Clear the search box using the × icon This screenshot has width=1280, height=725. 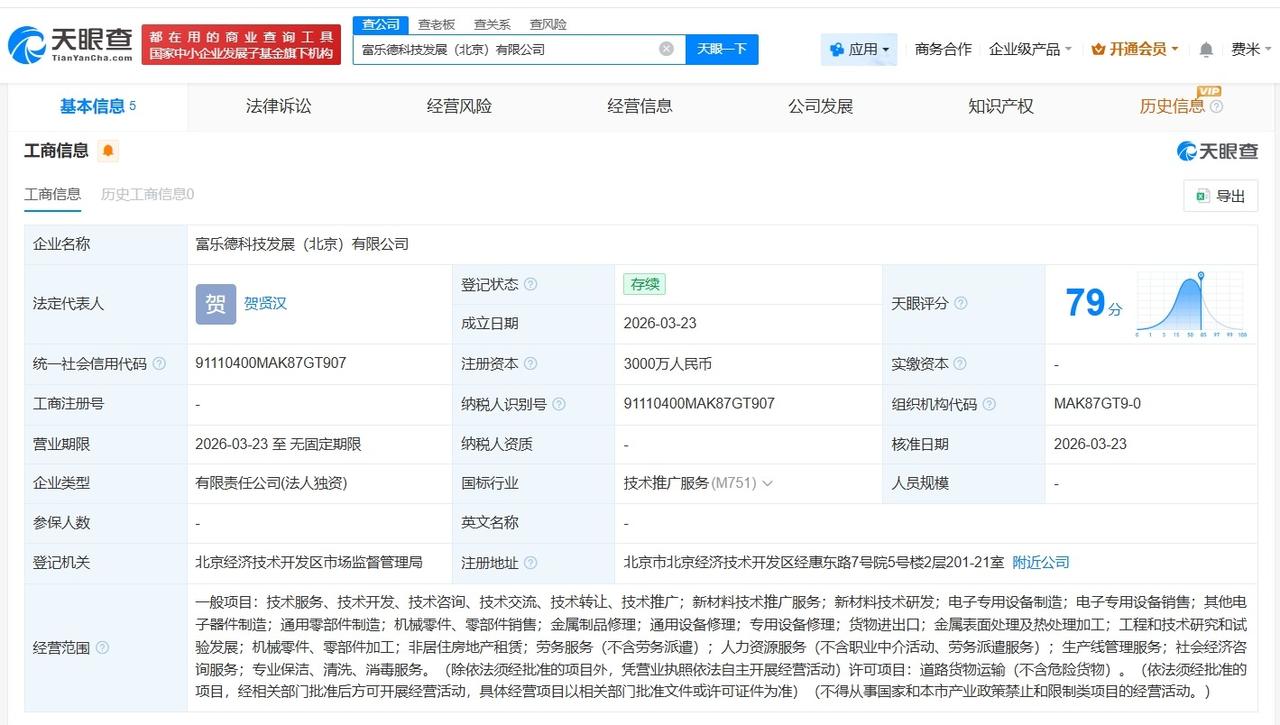click(x=664, y=48)
